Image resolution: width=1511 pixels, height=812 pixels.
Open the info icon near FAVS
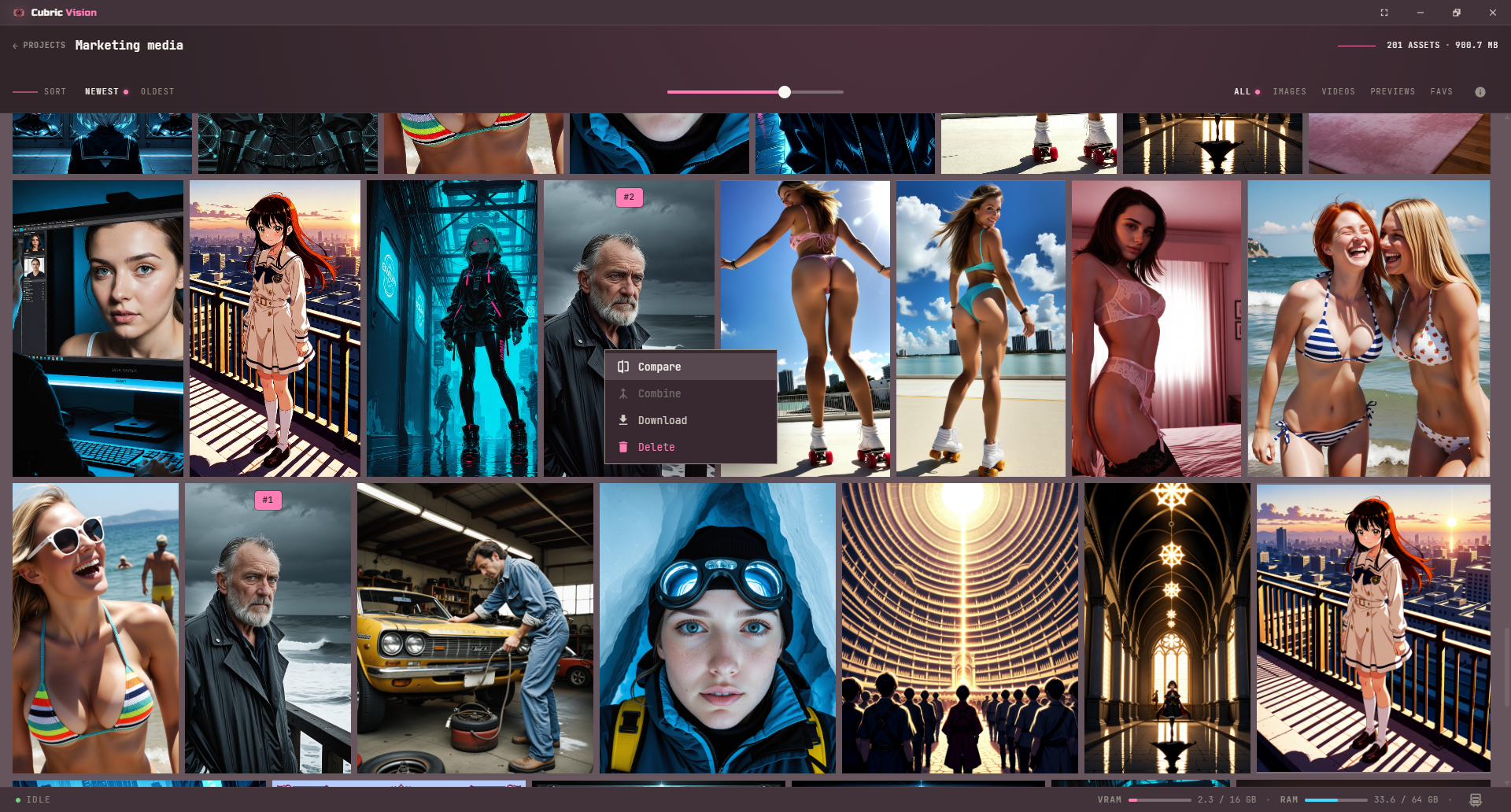1480,92
